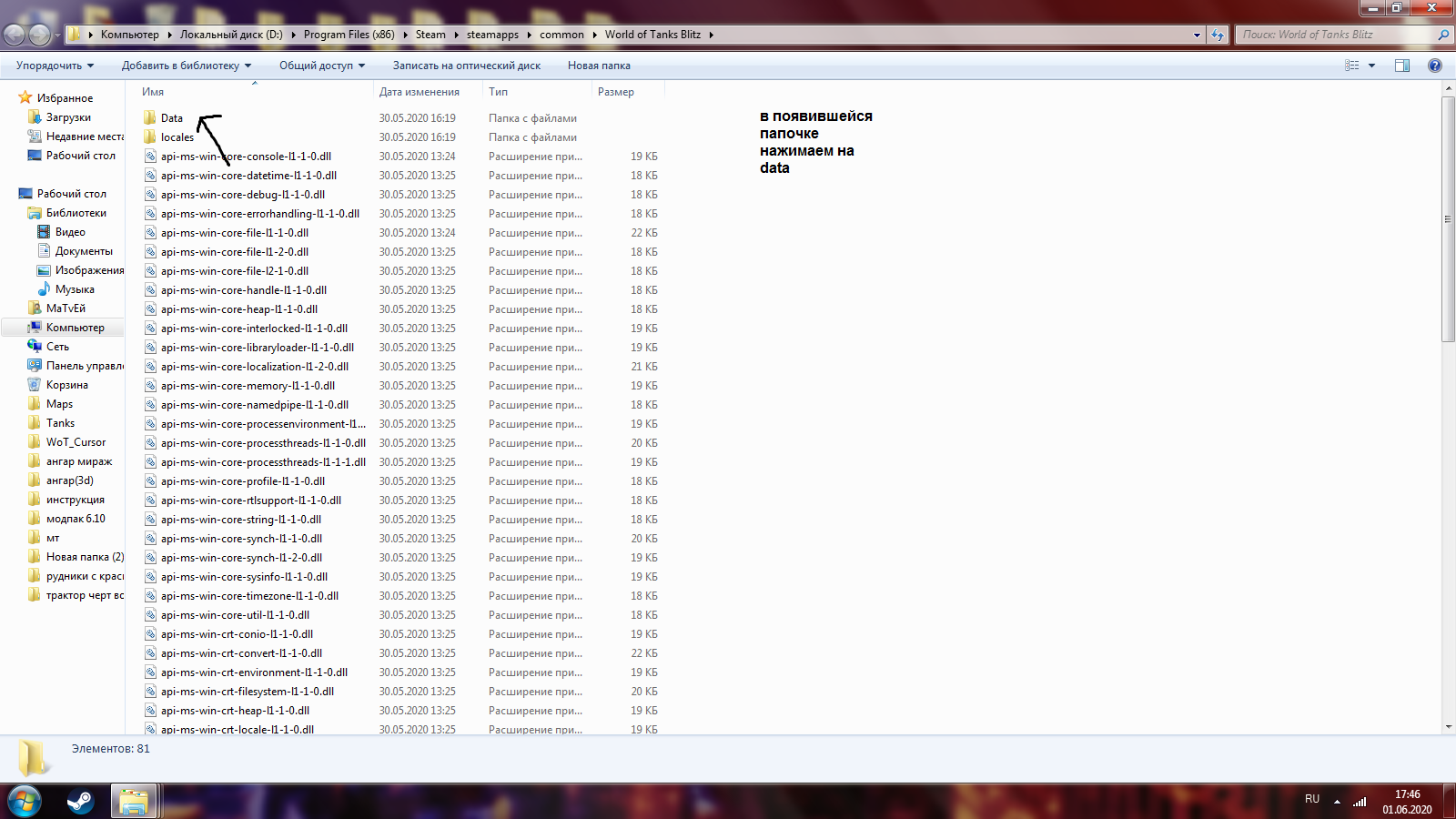Click the Недавние места icon

click(35, 136)
